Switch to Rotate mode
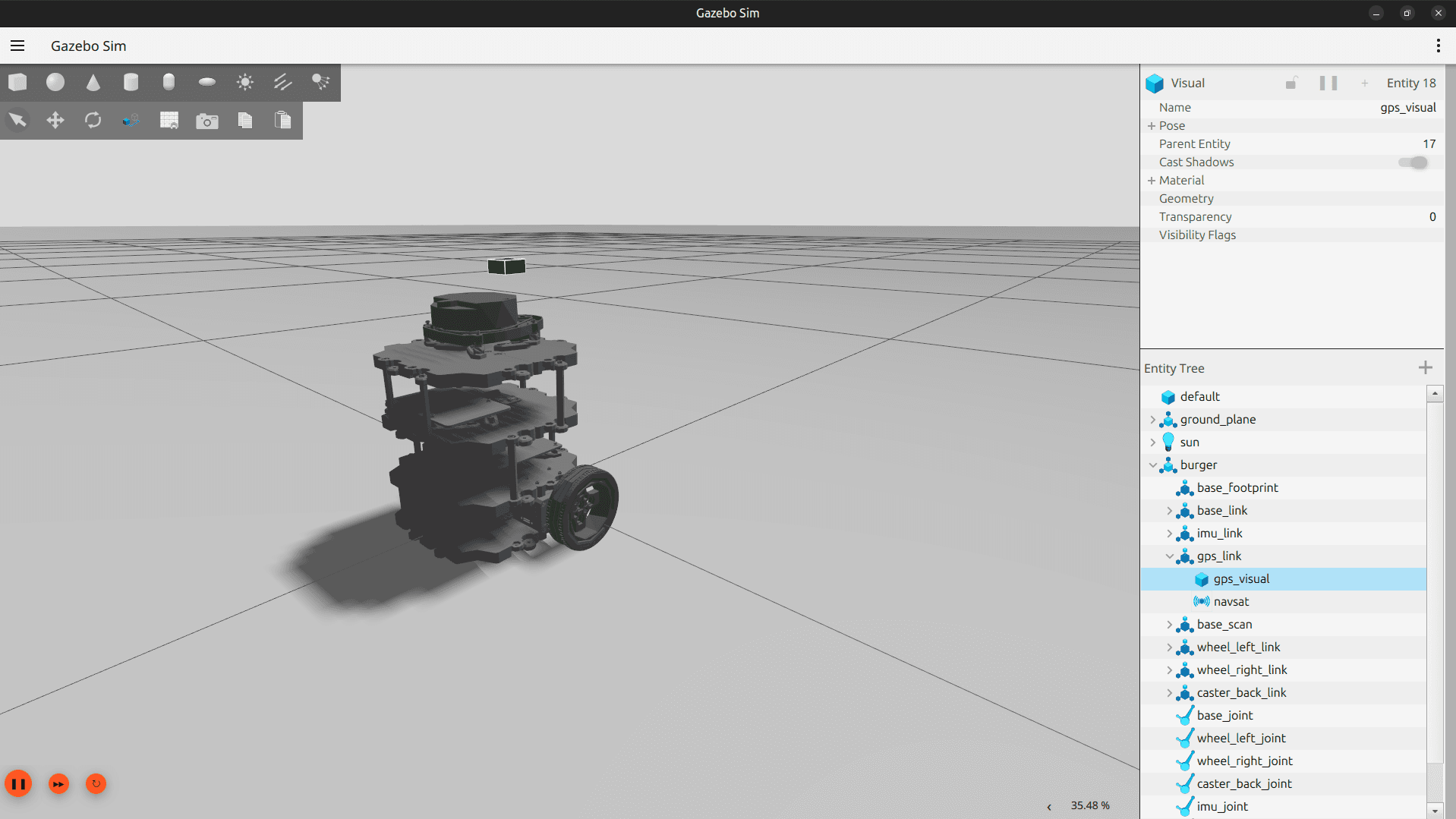 point(93,120)
